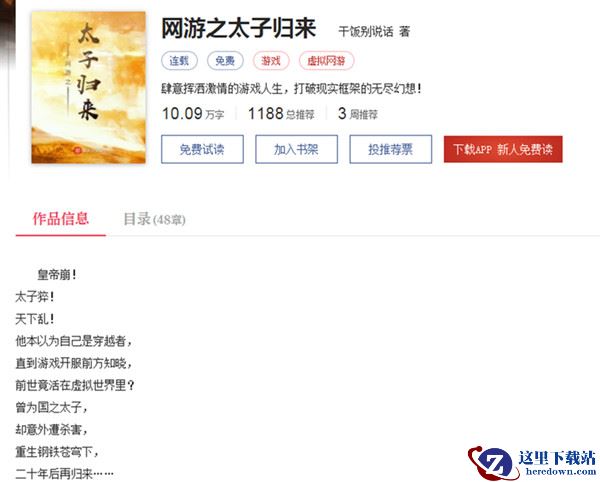Switch to the 目录 (48章) tab

(154, 220)
